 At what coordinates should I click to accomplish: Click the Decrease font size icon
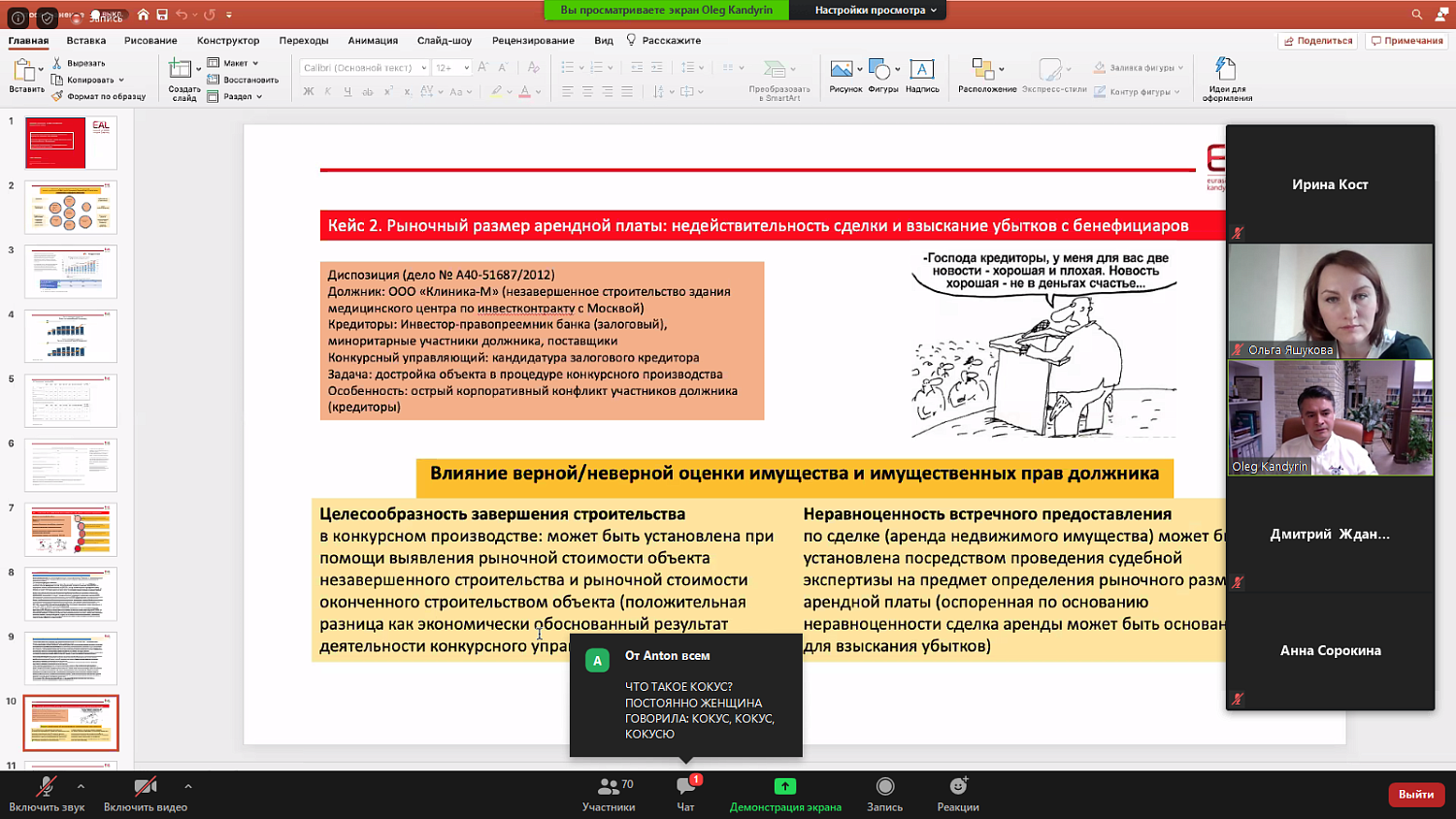(503, 67)
